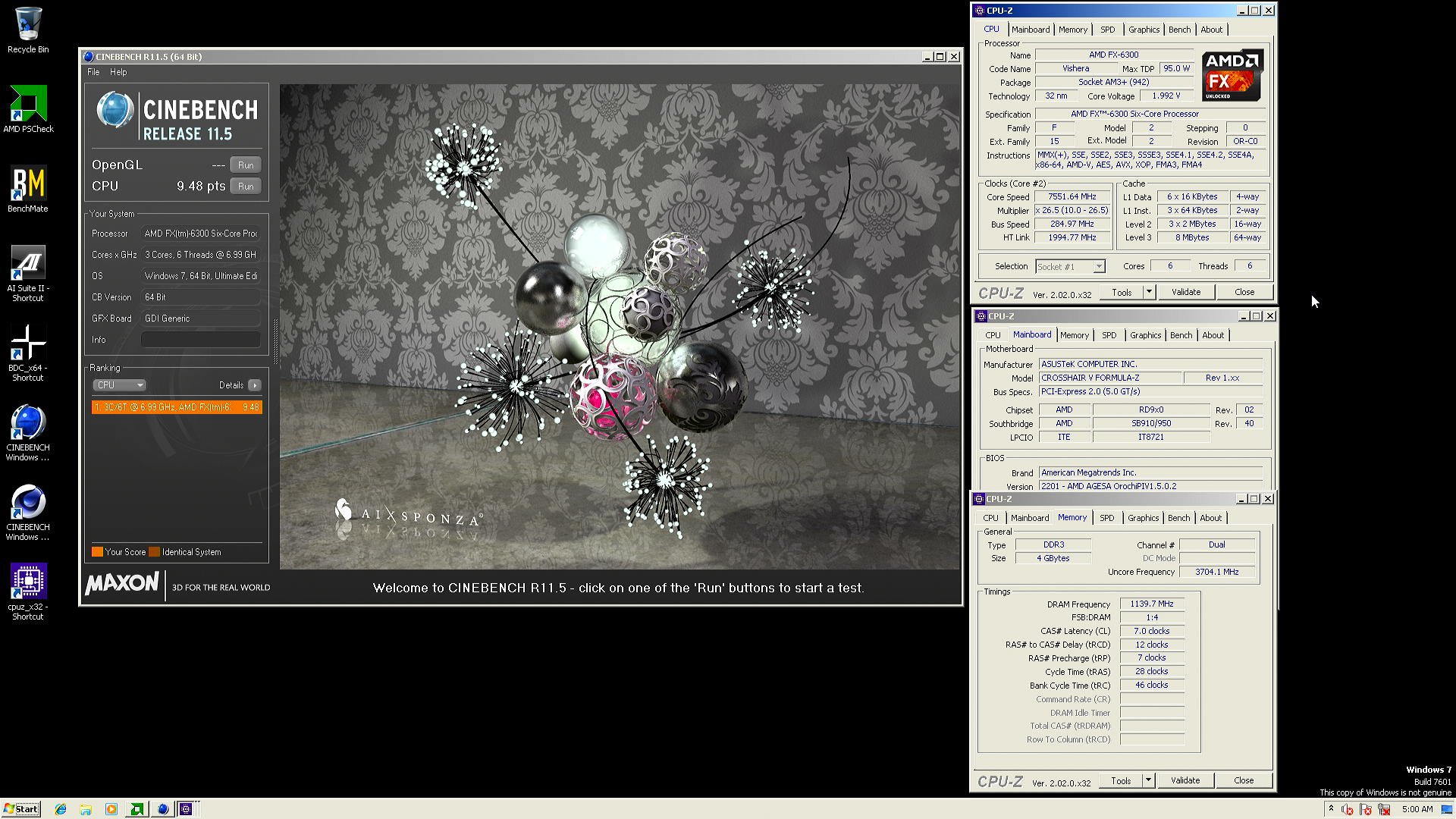The width and height of the screenshot is (1456, 819).
Task: Click the 5:00 AM taskbar clock
Action: point(1417,809)
